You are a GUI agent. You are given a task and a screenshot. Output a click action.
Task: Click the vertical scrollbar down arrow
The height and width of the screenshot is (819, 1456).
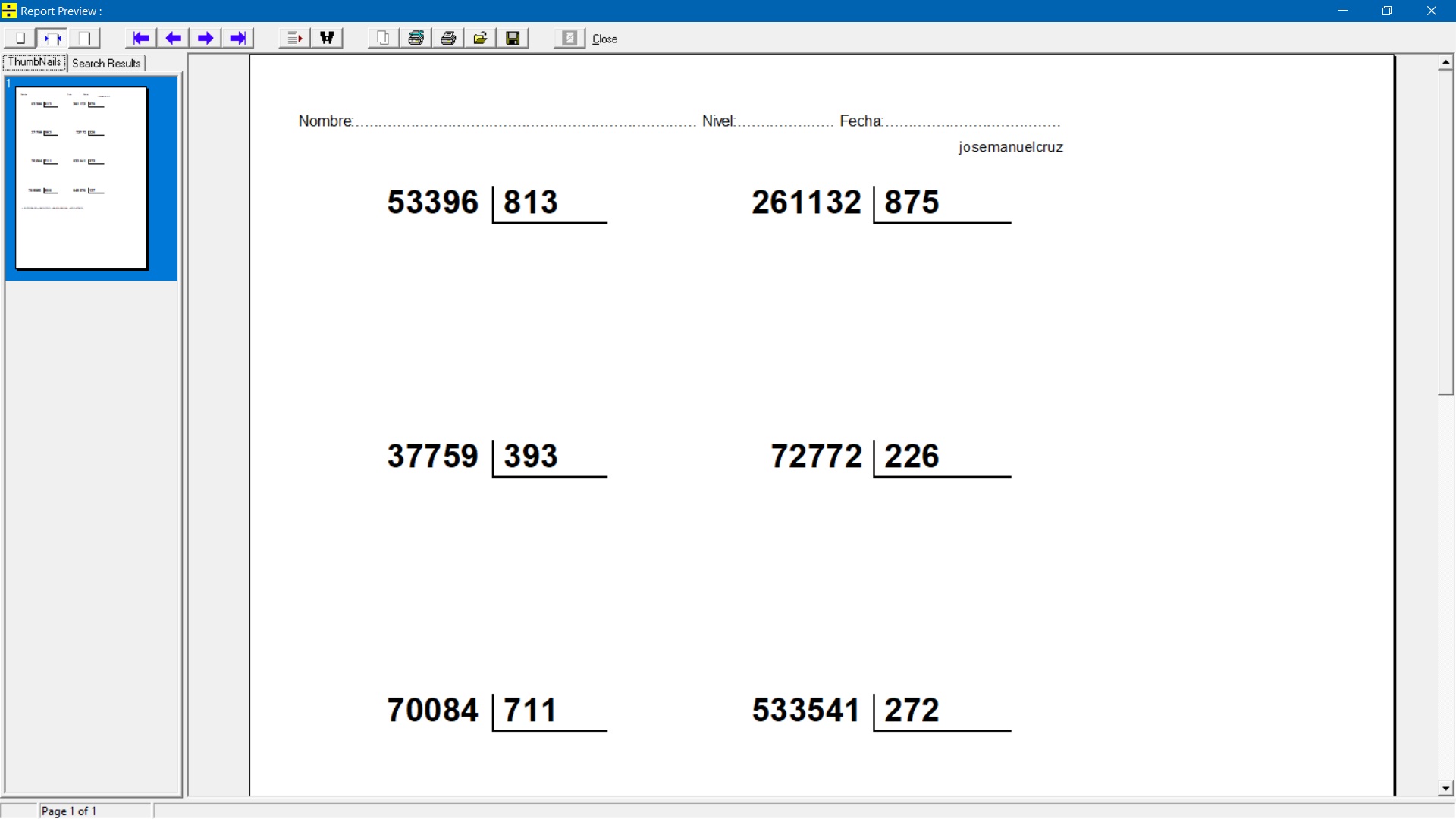click(x=1445, y=789)
